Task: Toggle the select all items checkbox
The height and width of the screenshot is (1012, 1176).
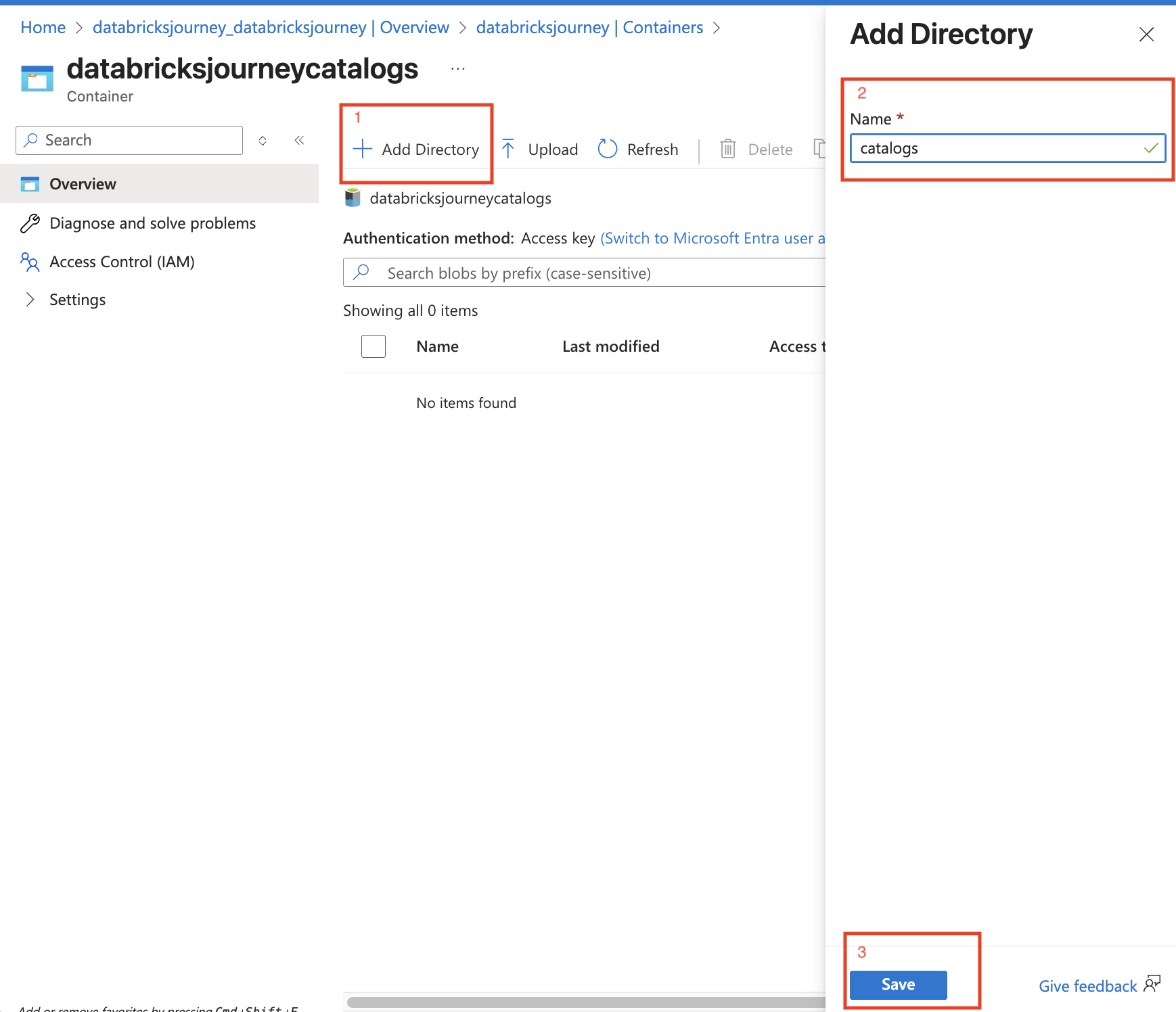Action: tap(374, 346)
